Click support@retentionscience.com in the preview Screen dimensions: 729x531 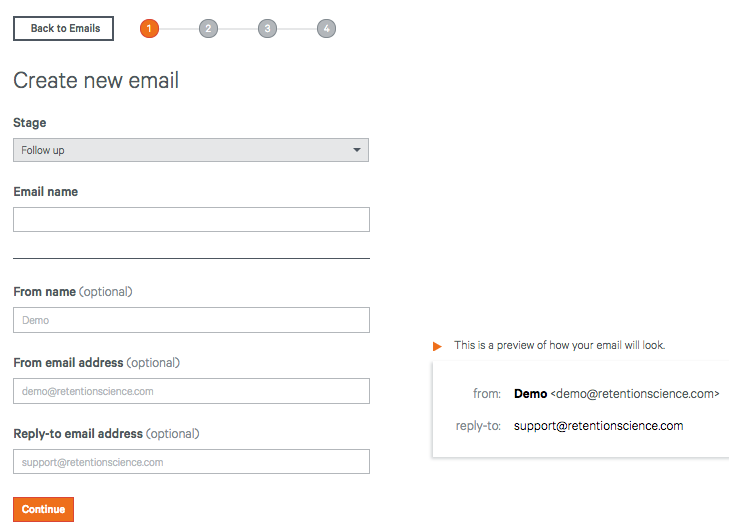click(x=598, y=425)
